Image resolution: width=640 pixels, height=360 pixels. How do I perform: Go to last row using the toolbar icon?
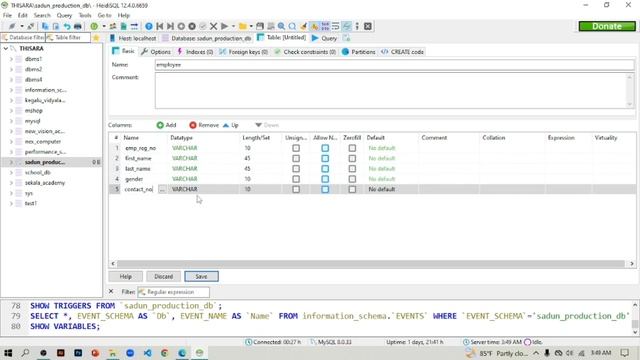point(170,26)
